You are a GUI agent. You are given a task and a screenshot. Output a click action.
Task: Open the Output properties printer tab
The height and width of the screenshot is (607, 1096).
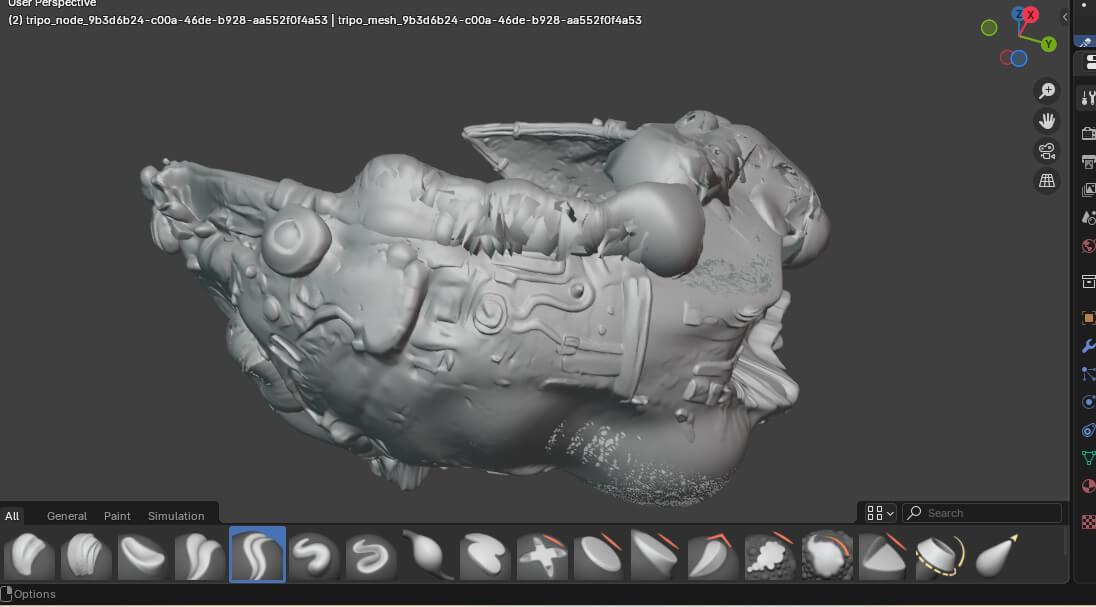(x=1088, y=162)
